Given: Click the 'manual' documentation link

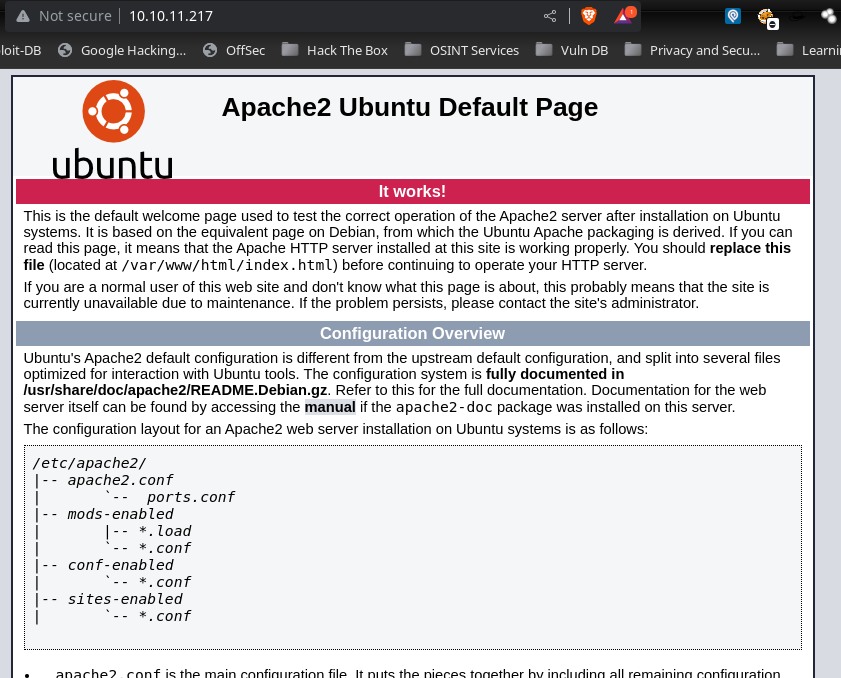Looking at the screenshot, I should tap(330, 407).
